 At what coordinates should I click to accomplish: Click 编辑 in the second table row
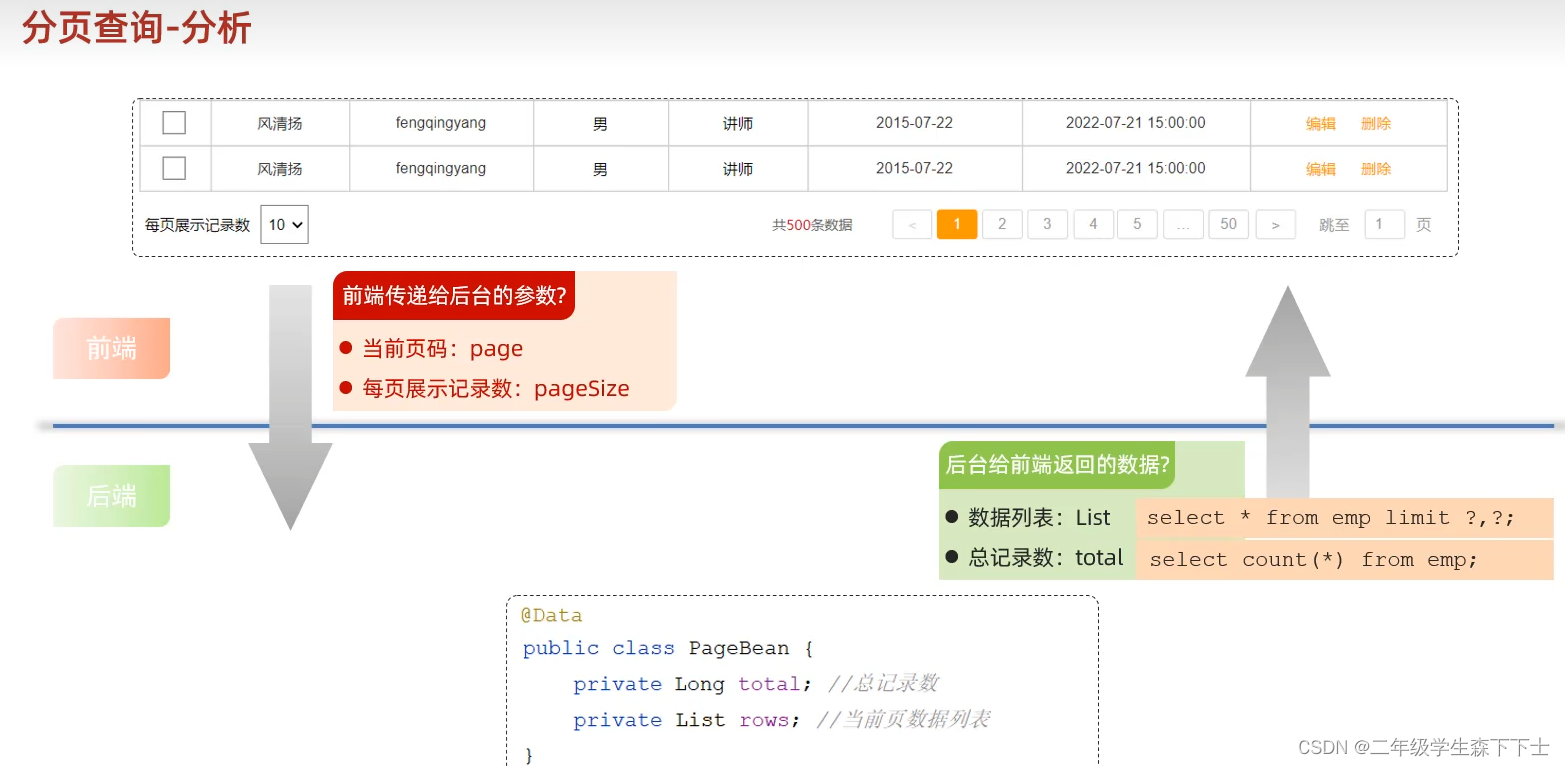(x=1321, y=169)
